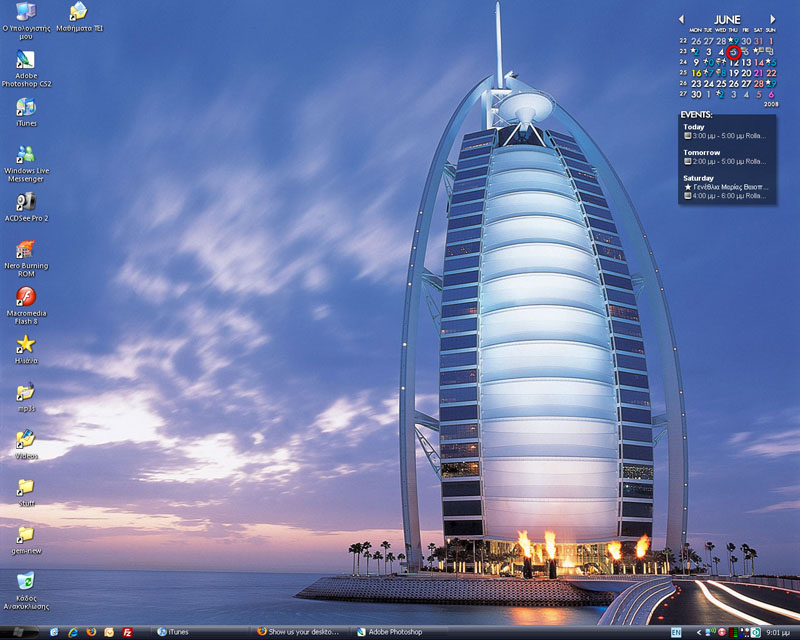This screenshot has width=800, height=640.
Task: Go to next month in calendar
Action: coord(772,19)
